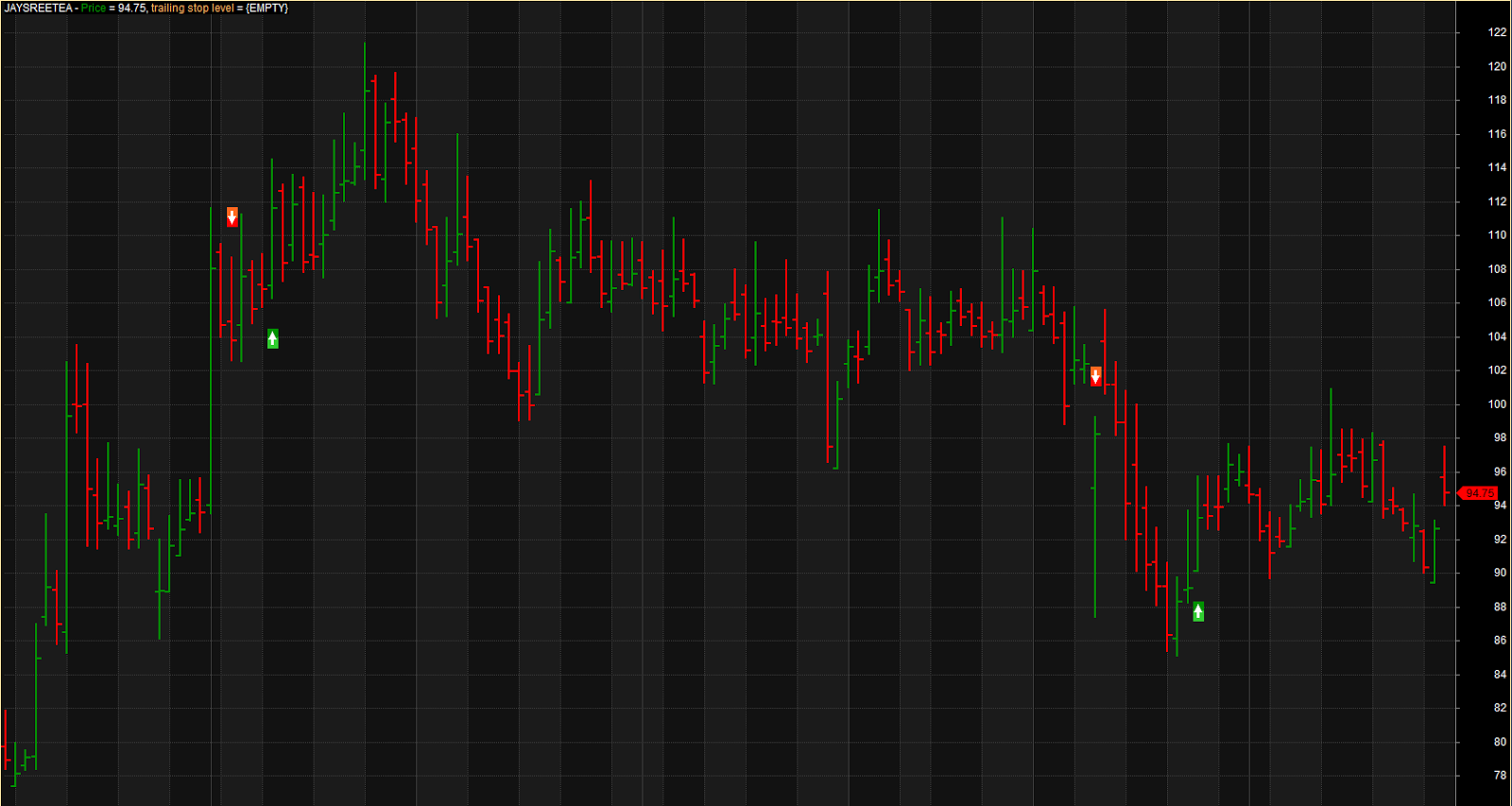
Task: Click the 78 price axis label
Action: click(x=1500, y=776)
